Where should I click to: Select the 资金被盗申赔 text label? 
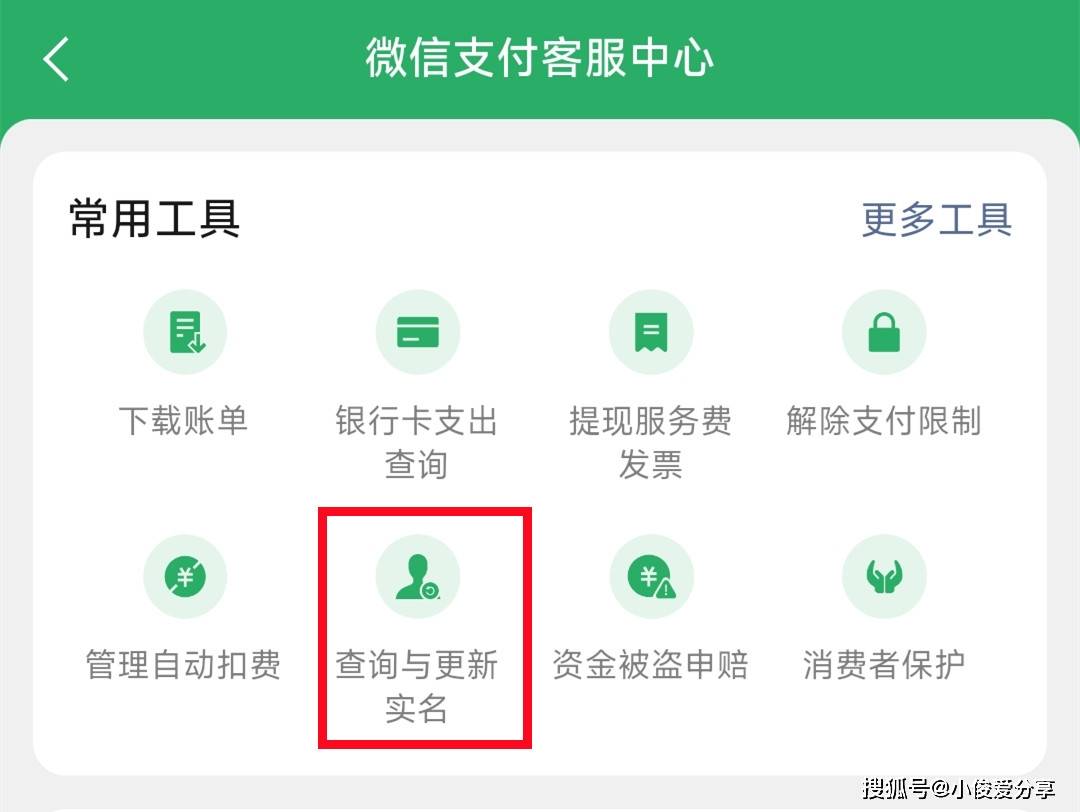pos(650,665)
